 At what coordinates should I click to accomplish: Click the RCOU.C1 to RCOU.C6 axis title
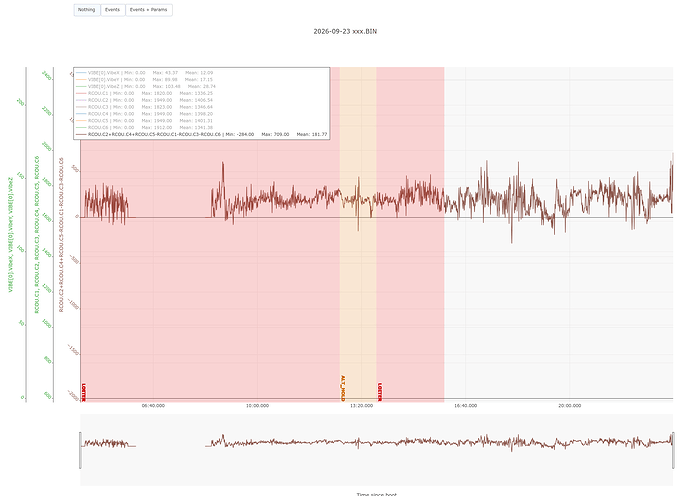(x=37, y=235)
